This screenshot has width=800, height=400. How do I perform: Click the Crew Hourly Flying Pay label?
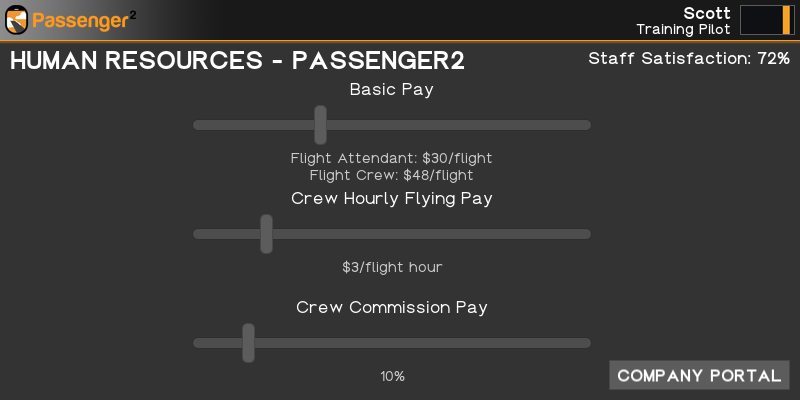(391, 198)
